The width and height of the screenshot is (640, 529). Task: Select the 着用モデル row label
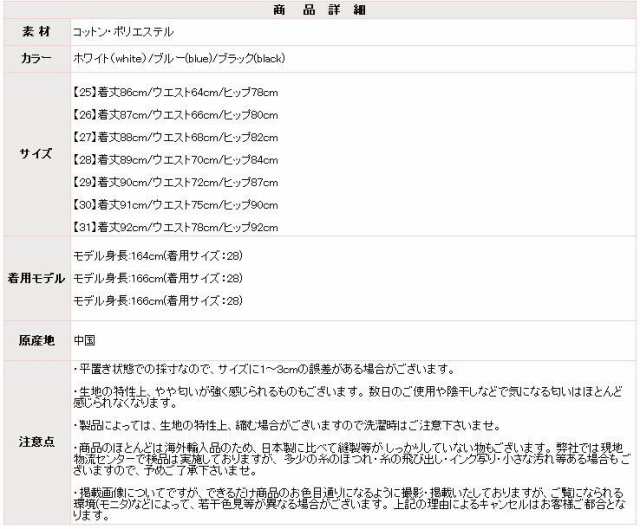pyautogui.click(x=36, y=278)
